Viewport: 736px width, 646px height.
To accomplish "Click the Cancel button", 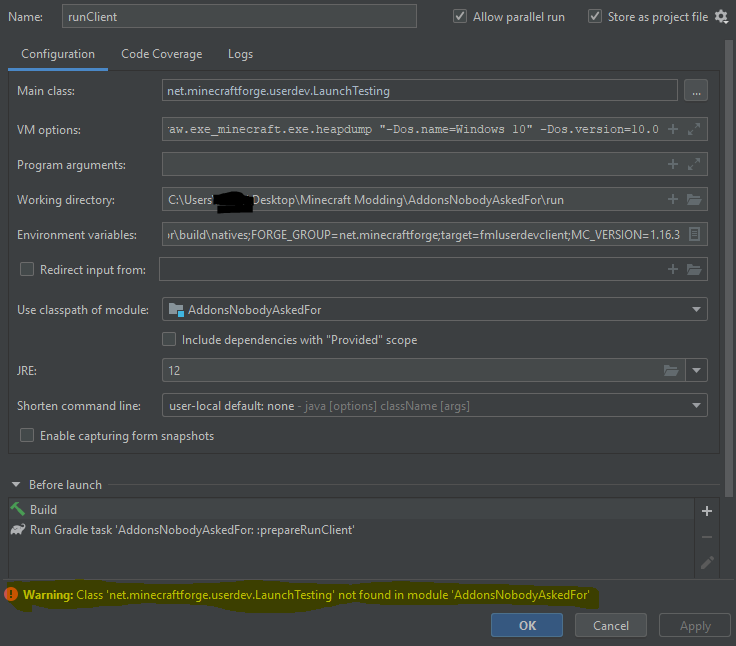I will 610,625.
